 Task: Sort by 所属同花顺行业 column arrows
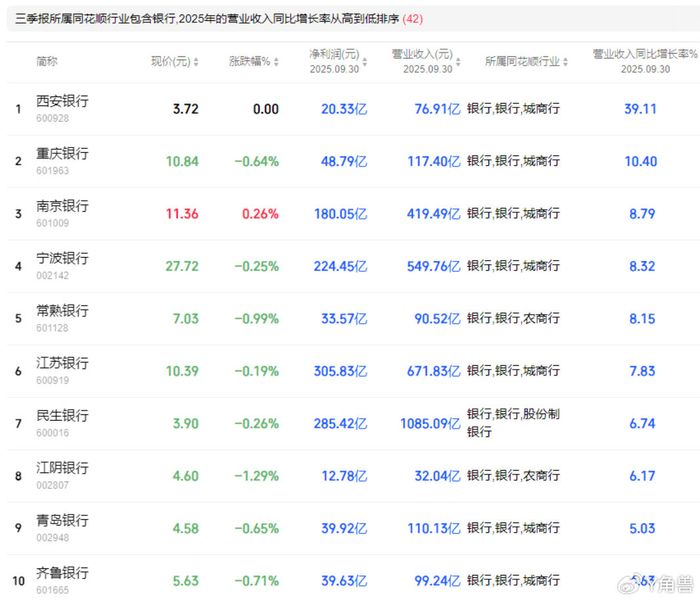(566, 62)
